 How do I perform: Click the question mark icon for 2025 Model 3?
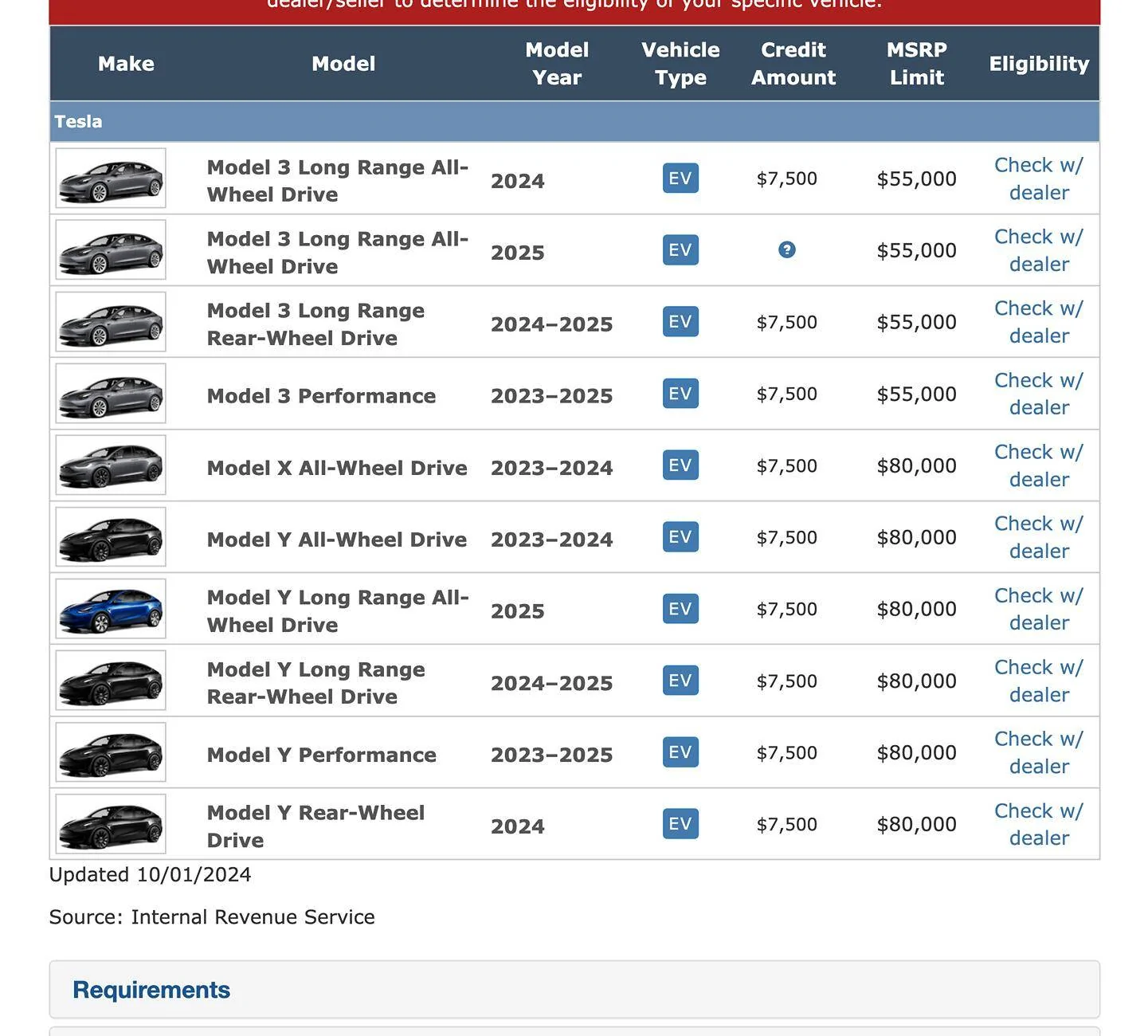click(786, 250)
